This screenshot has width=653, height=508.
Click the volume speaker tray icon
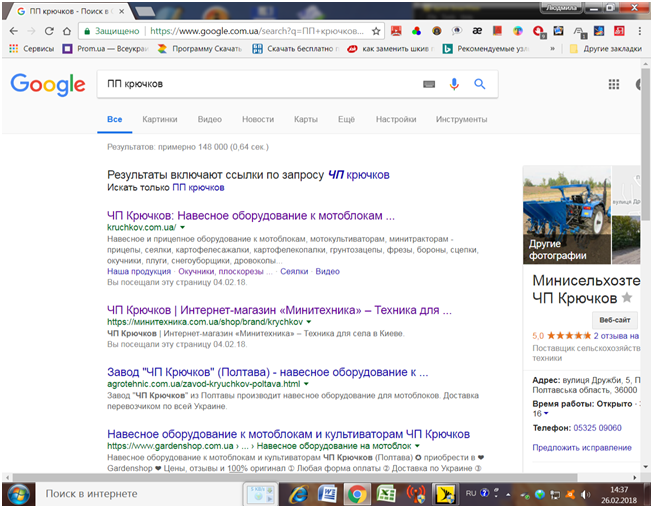point(586,495)
